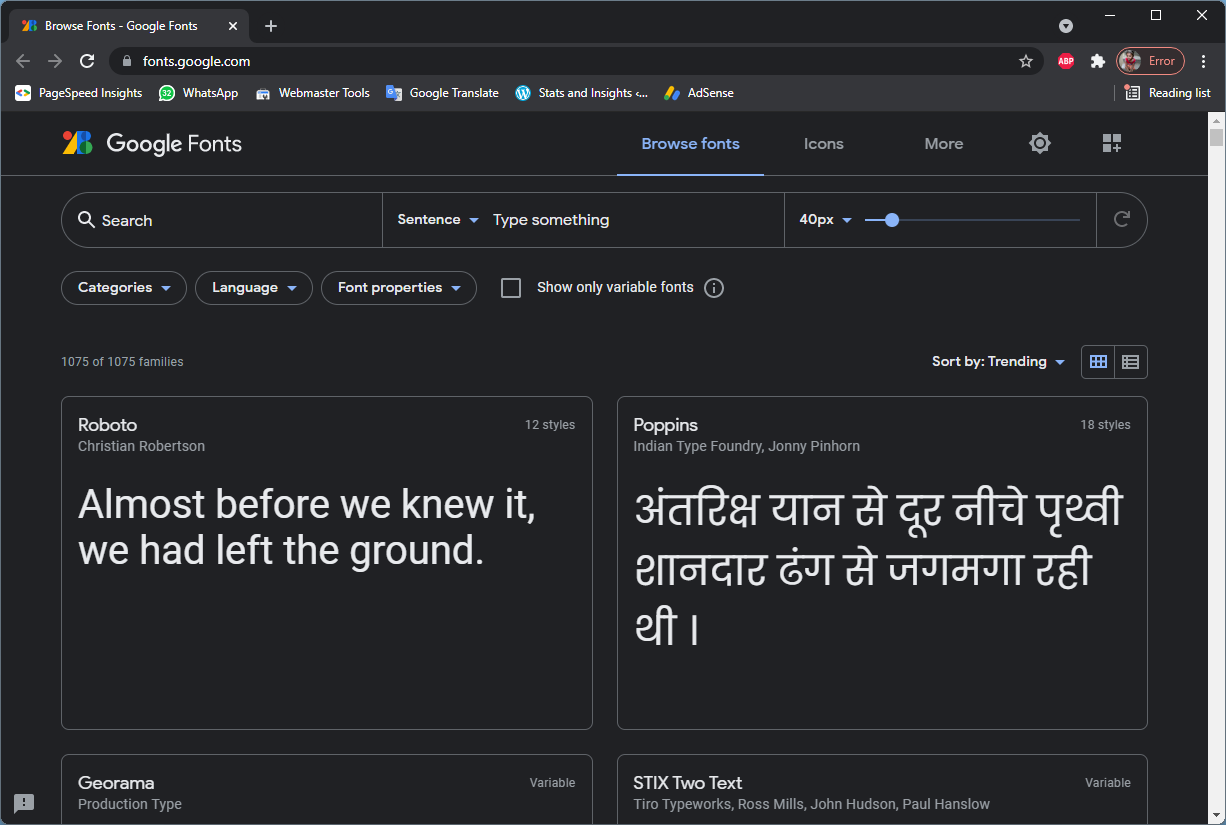Open a new tab with the plus icon
The width and height of the screenshot is (1226, 825).
[271, 26]
